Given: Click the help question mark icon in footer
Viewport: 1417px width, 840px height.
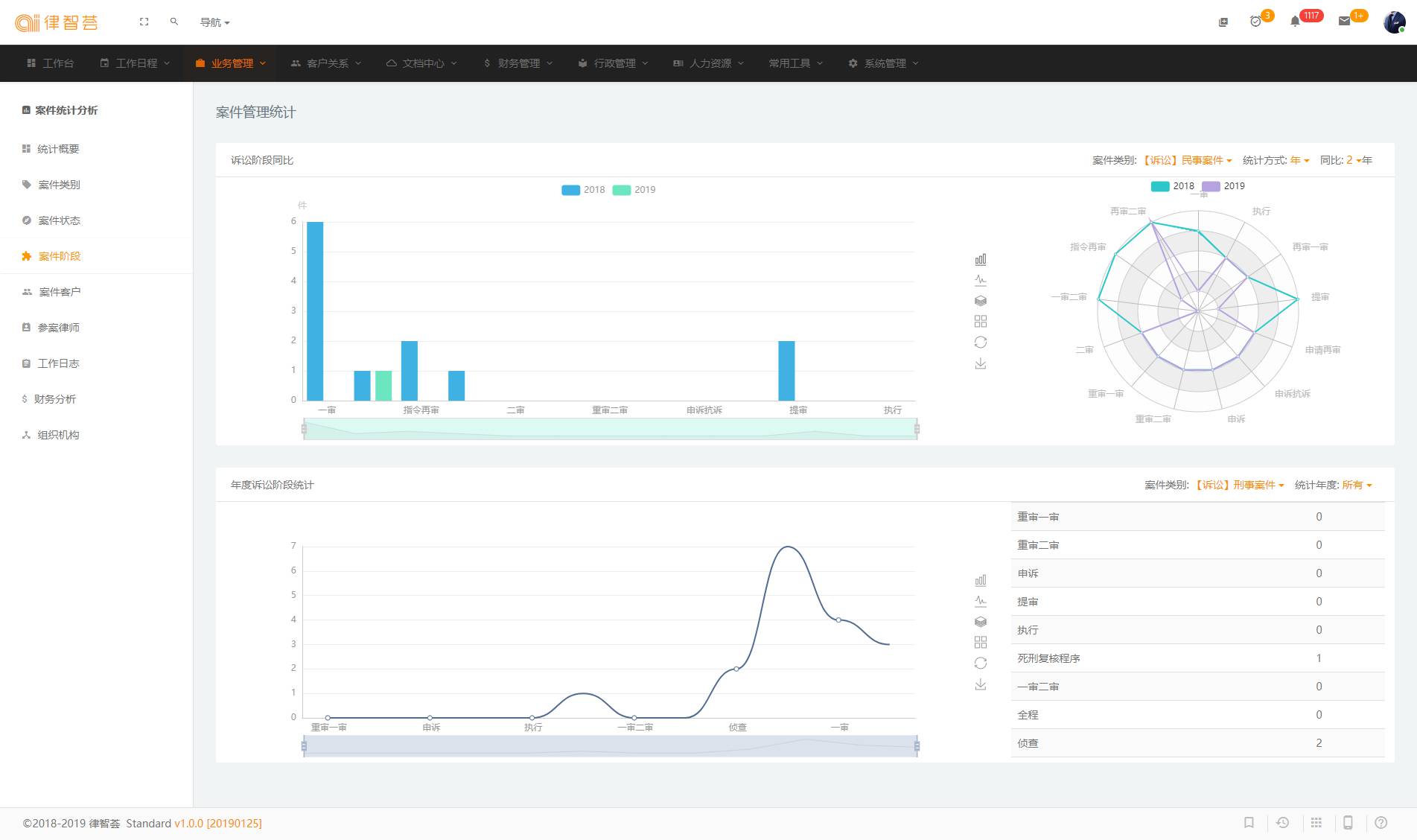Looking at the screenshot, I should pyautogui.click(x=1381, y=823).
